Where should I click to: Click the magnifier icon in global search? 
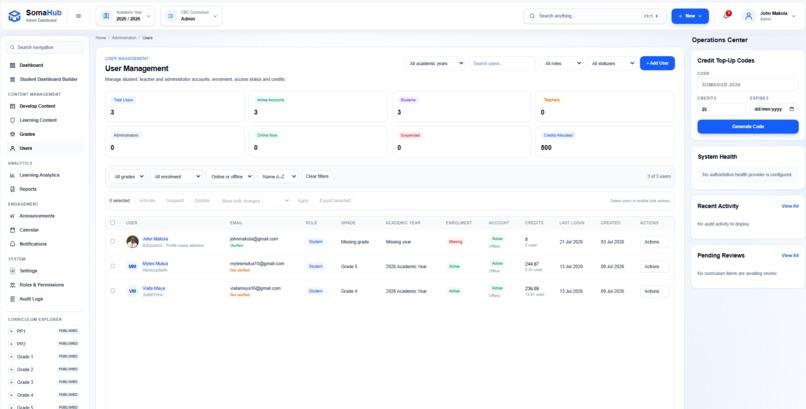[x=532, y=16]
